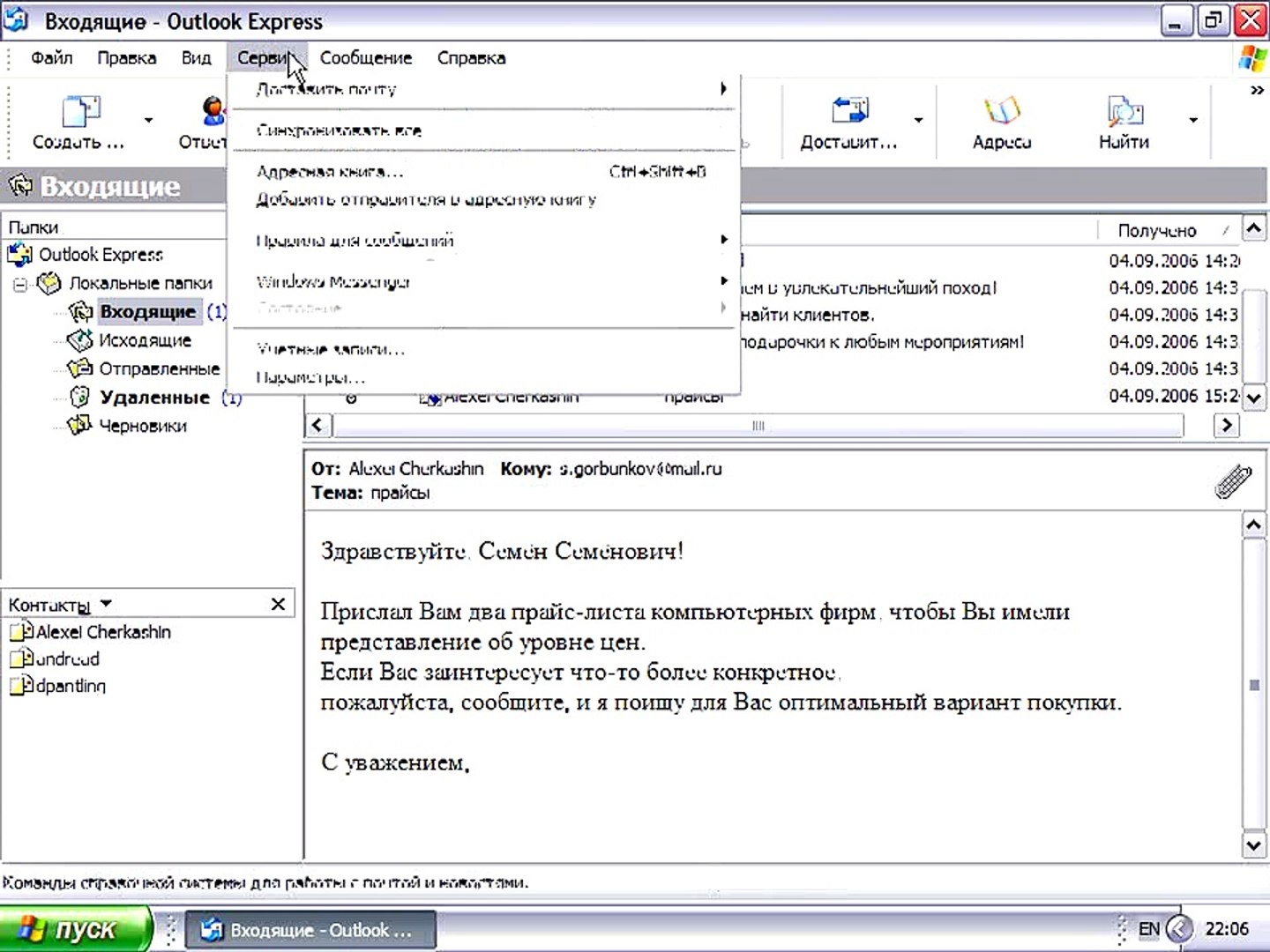Open the Справка menu
This screenshot has width=1270, height=952.
tap(472, 58)
